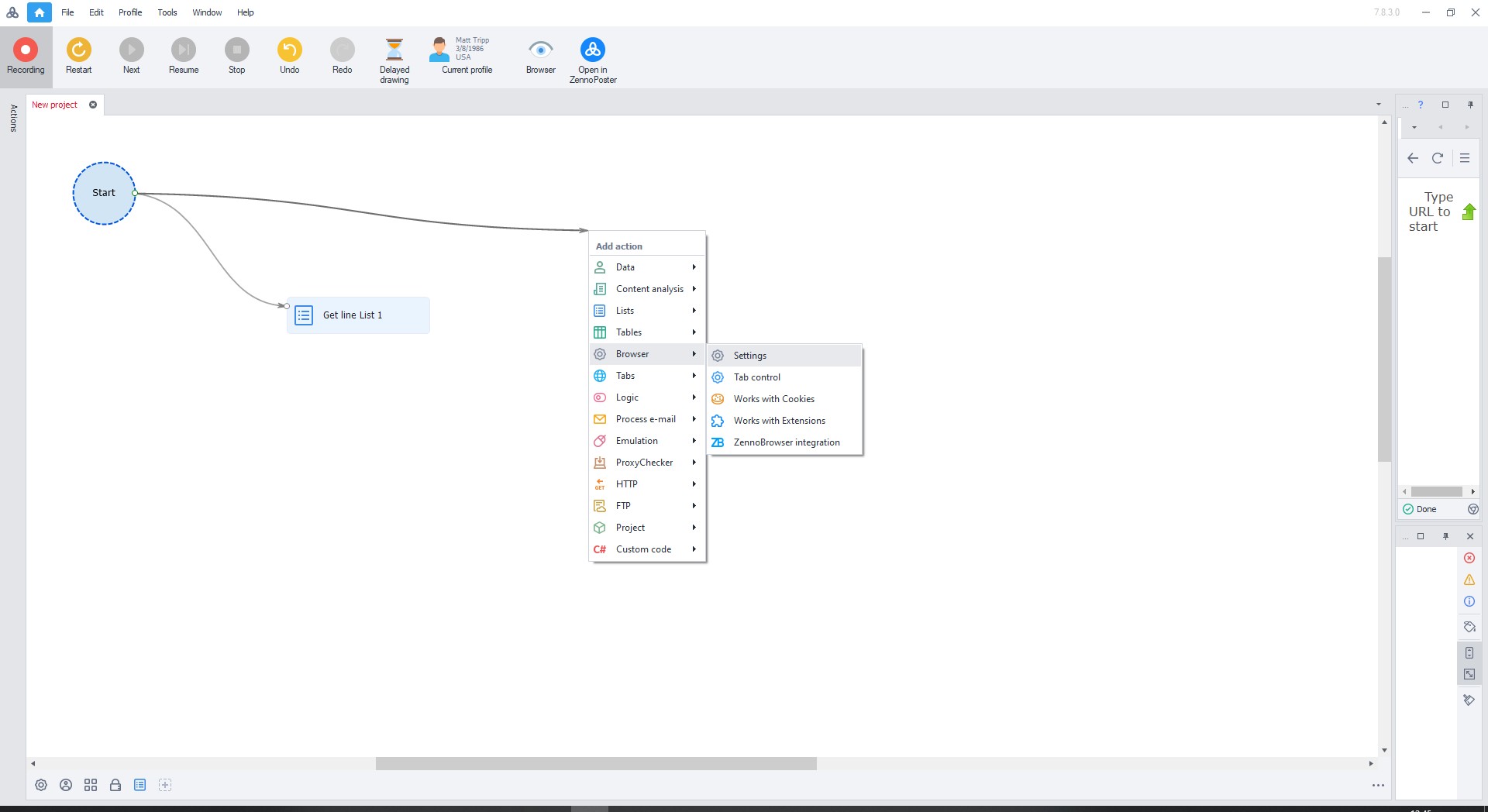Close the New project tab
The image size is (1488, 812).
tap(93, 105)
